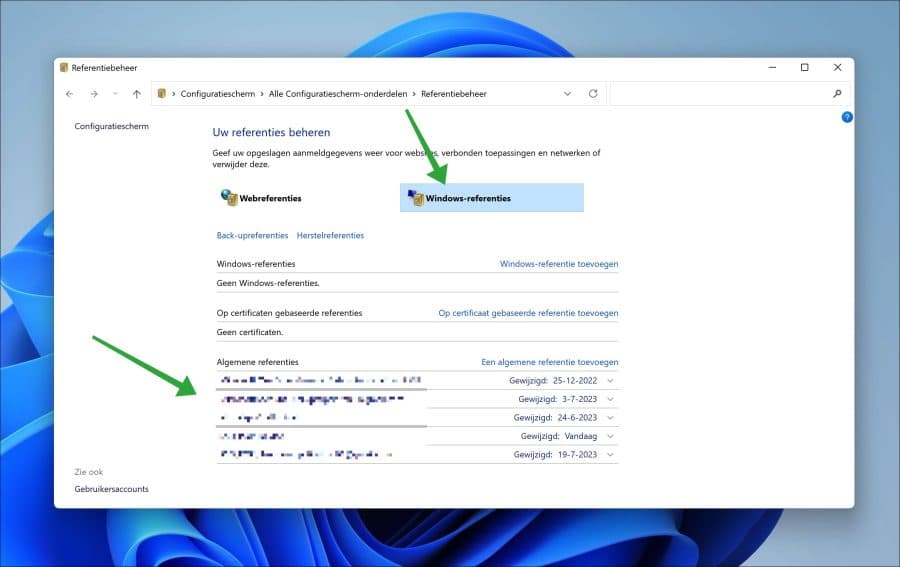Expand credential modified Vandaag
Screen dimensions: 900x567
(x=610, y=436)
